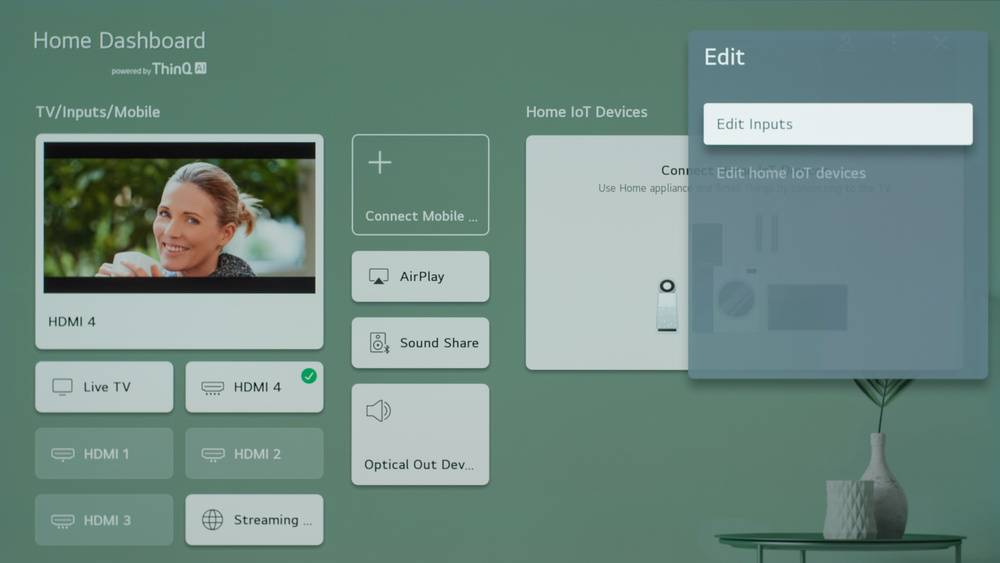This screenshot has width=1000, height=563.
Task: Open Sound Share via its speaker icon
Action: 379,343
